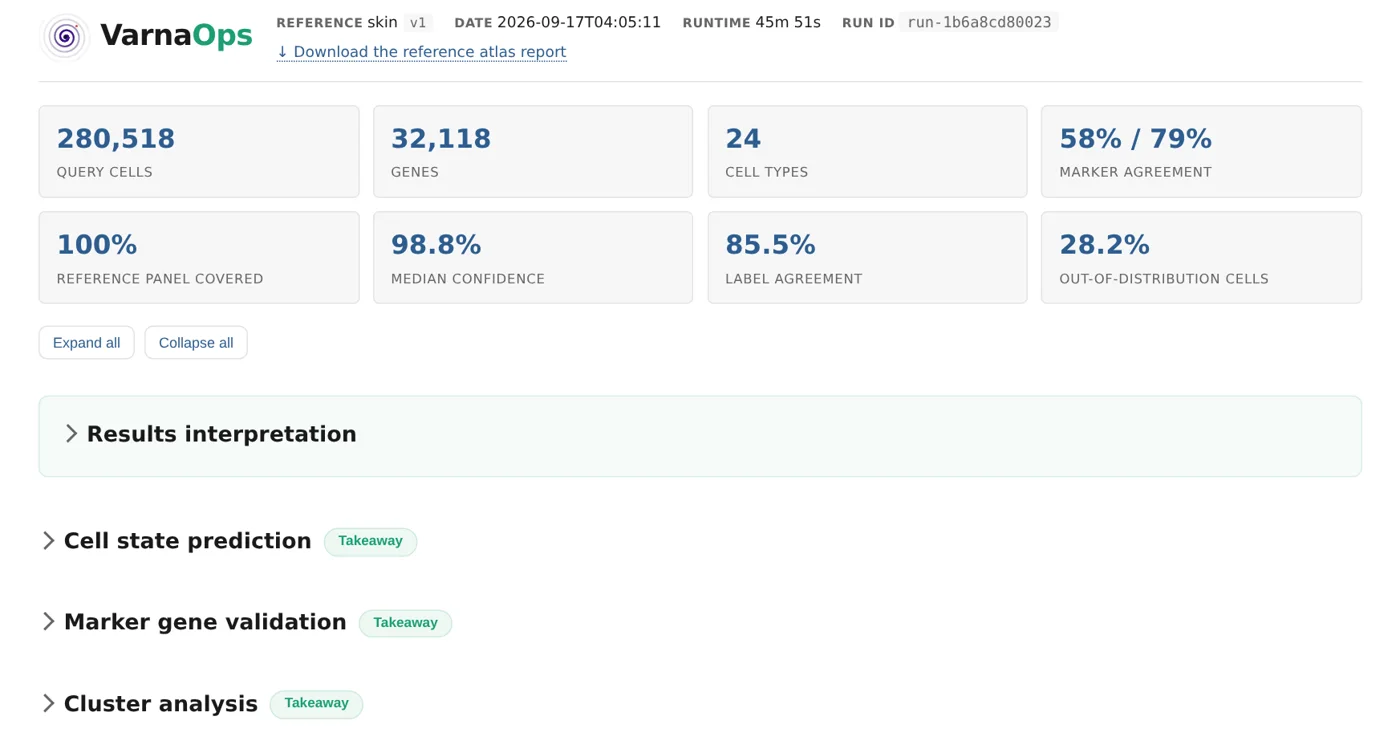1400x745 pixels.
Task: Click the REFERENCE PANEL COVERED label
Action: (160, 279)
